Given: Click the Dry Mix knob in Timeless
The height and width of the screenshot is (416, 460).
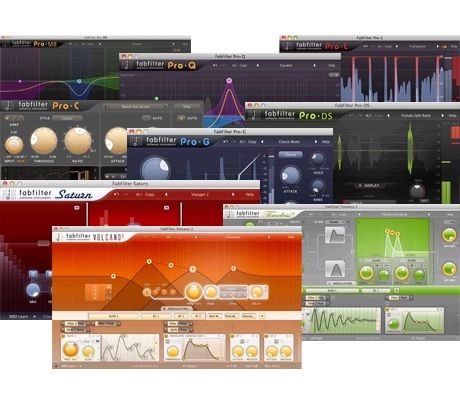Looking at the screenshot, I should click(449, 235).
